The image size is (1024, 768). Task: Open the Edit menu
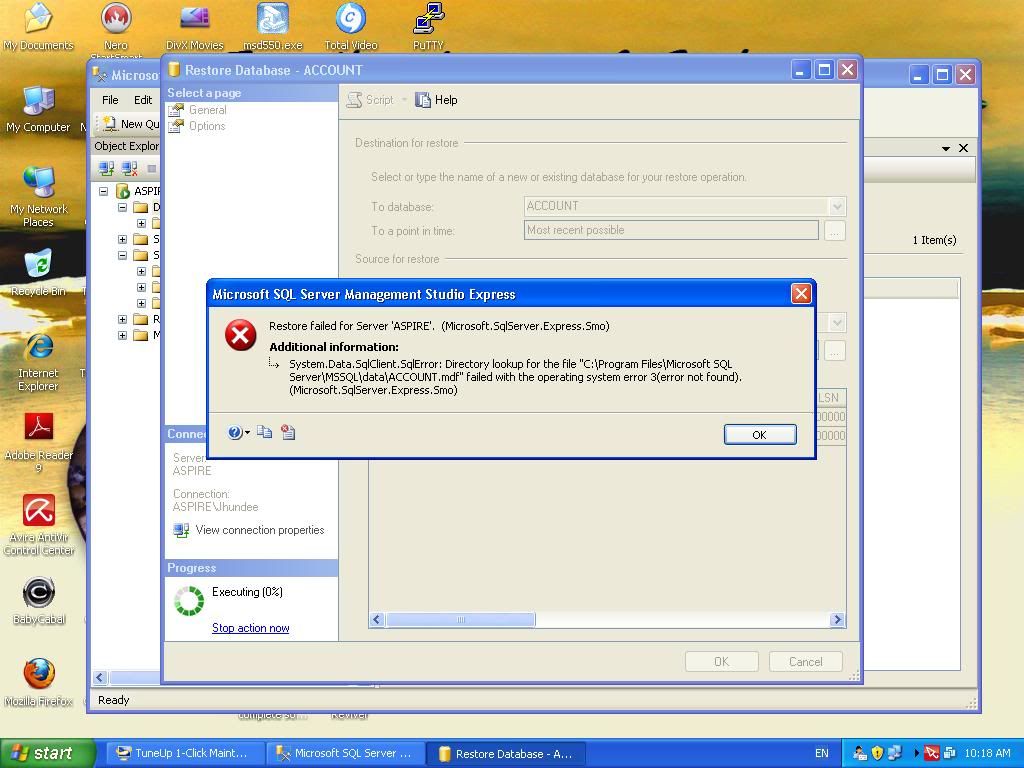pos(143,100)
